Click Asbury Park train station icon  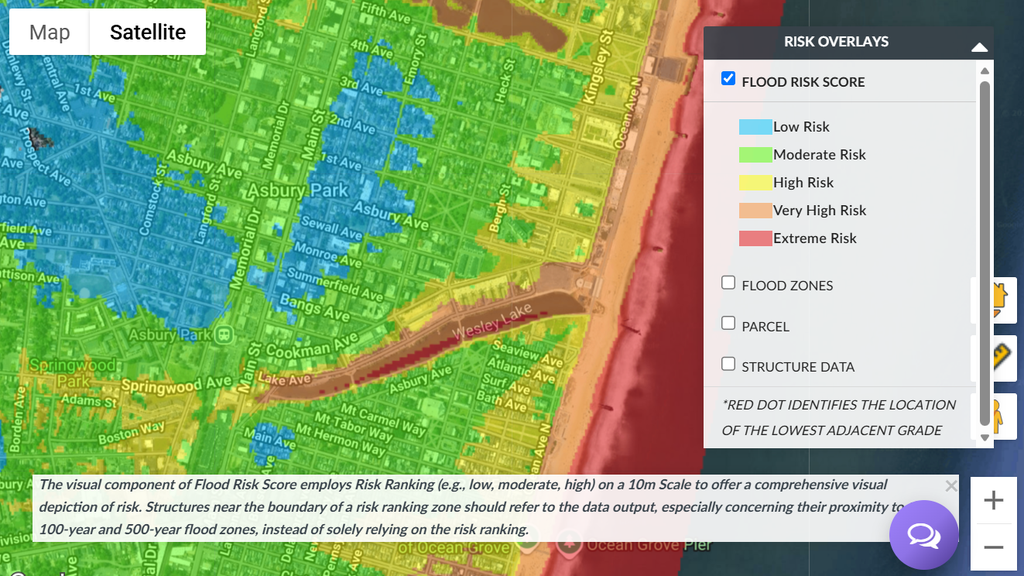(224, 335)
